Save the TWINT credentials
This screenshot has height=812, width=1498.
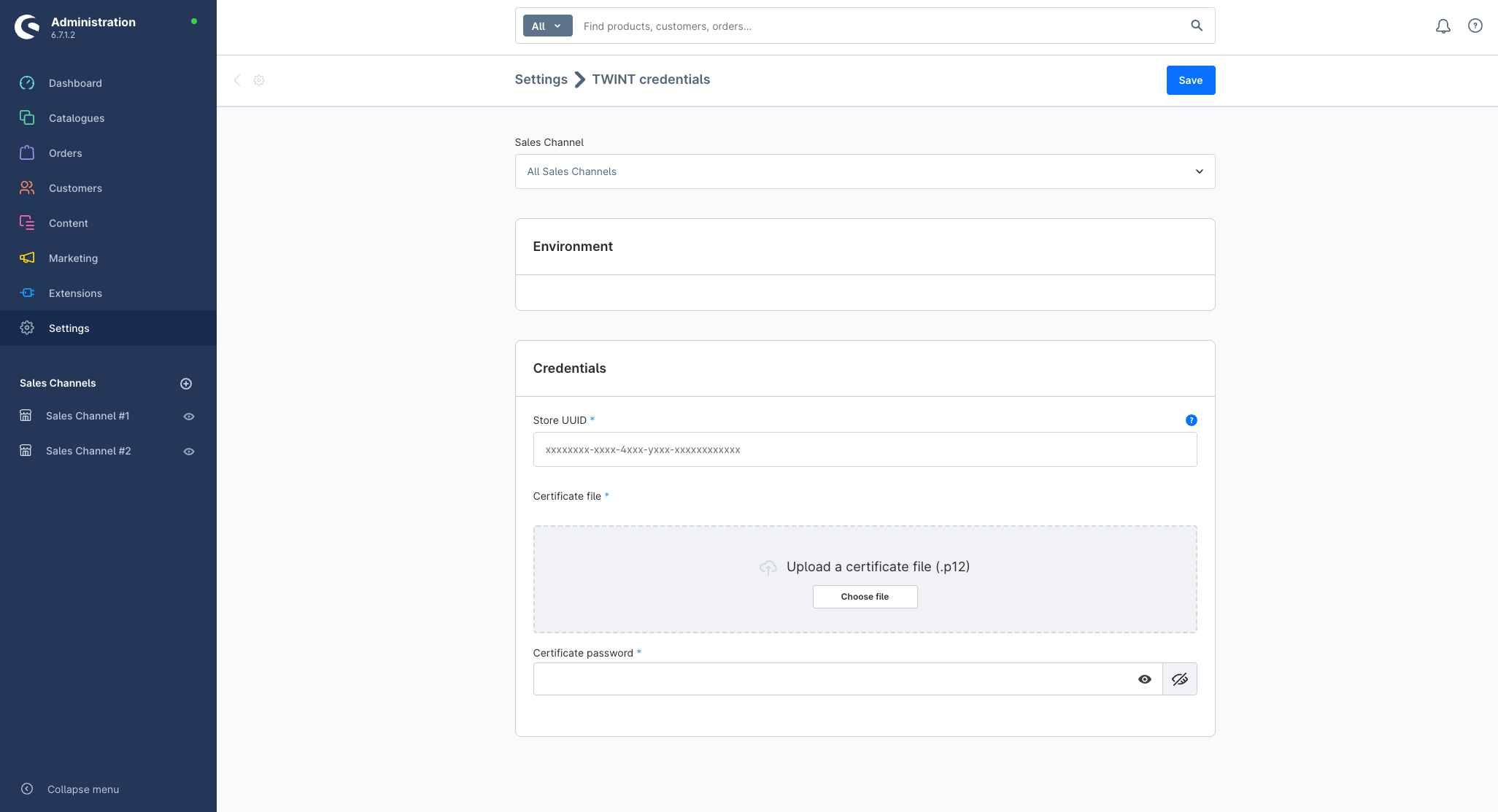click(1191, 80)
